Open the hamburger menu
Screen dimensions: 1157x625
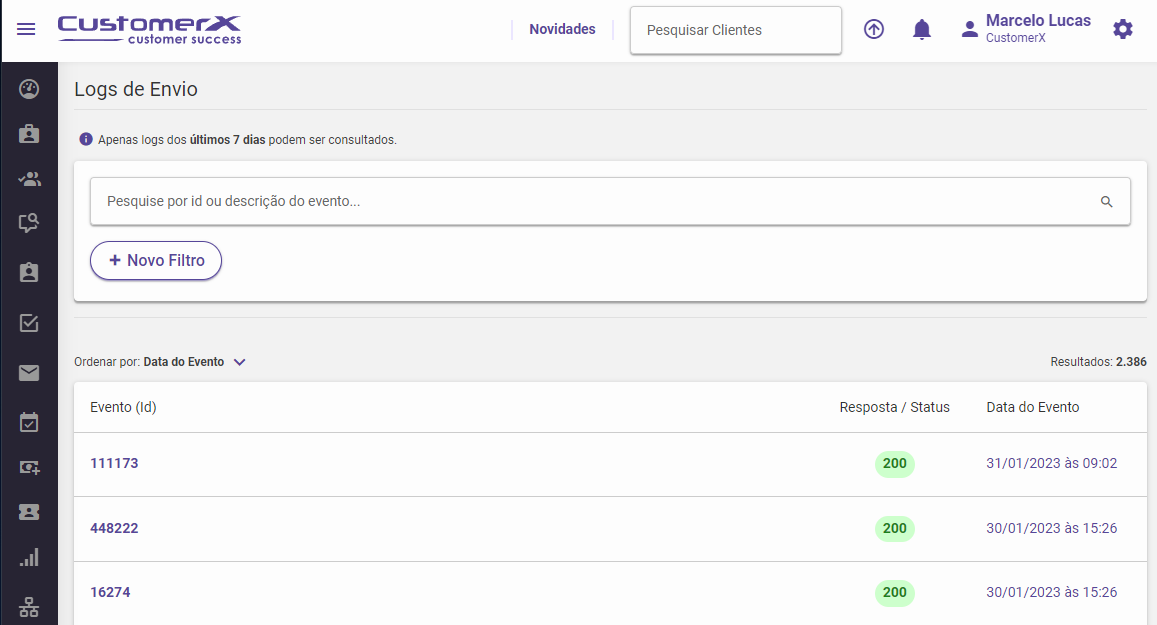click(x=27, y=30)
